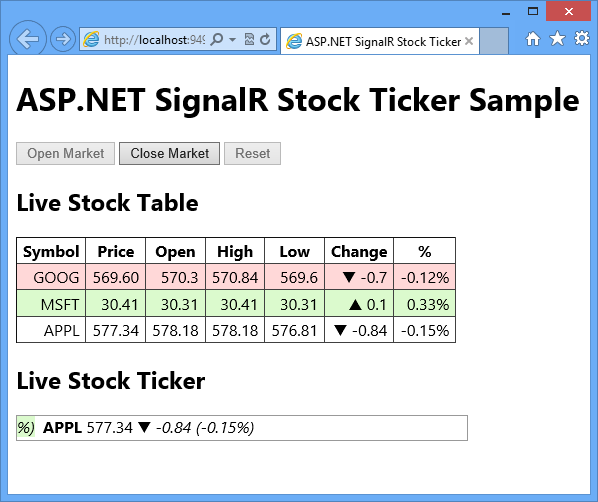Viewport: 598px width, 502px height.
Task: Refresh the page with the reload icon
Action: pos(265,39)
